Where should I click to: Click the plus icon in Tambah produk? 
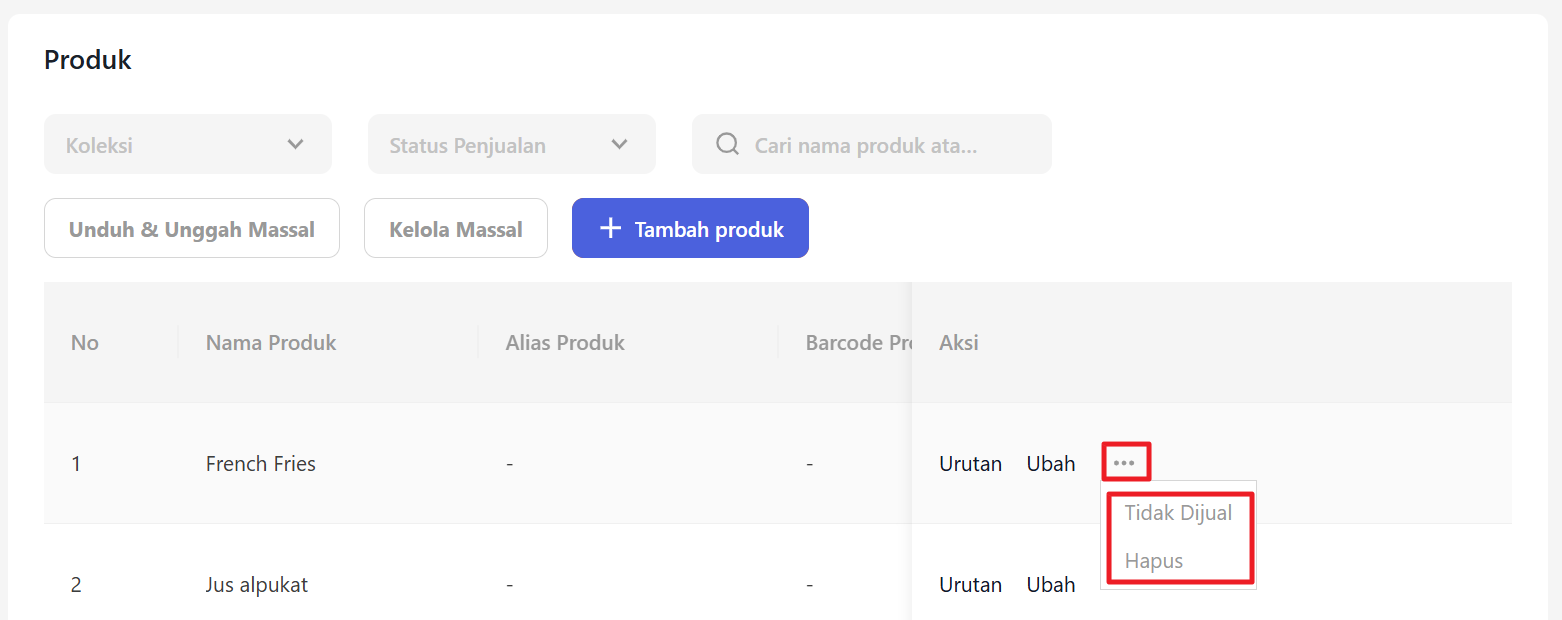pyautogui.click(x=610, y=229)
